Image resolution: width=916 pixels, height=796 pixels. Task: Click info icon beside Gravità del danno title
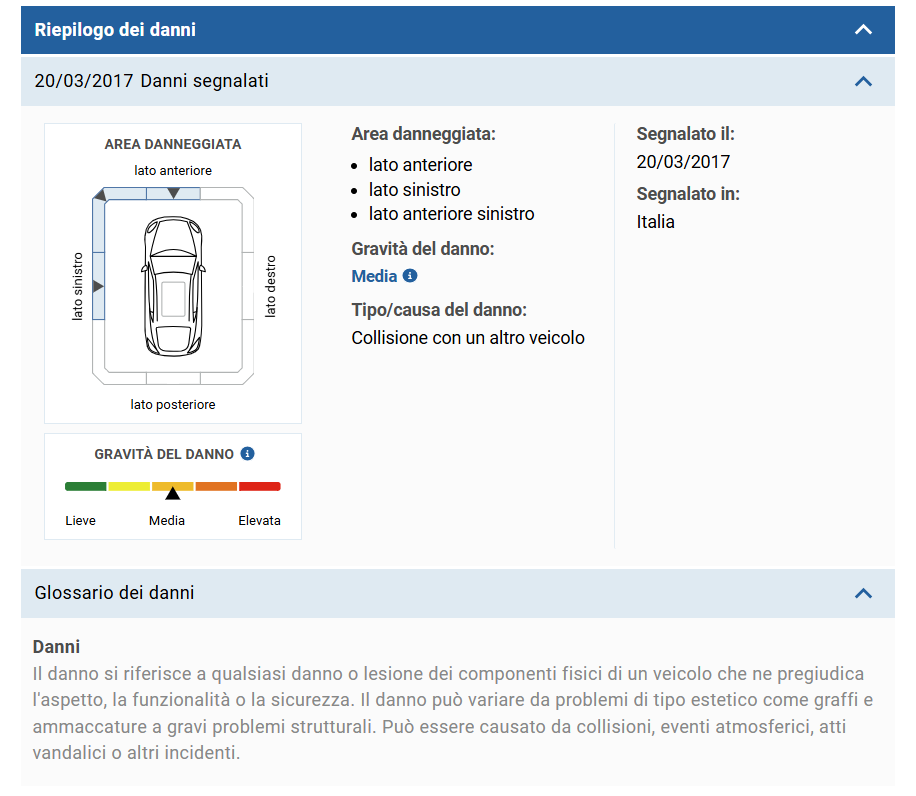[x=248, y=454]
